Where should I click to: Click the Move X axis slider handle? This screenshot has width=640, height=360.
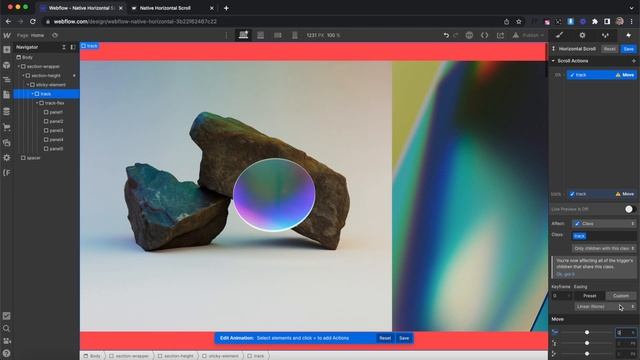click(x=587, y=332)
